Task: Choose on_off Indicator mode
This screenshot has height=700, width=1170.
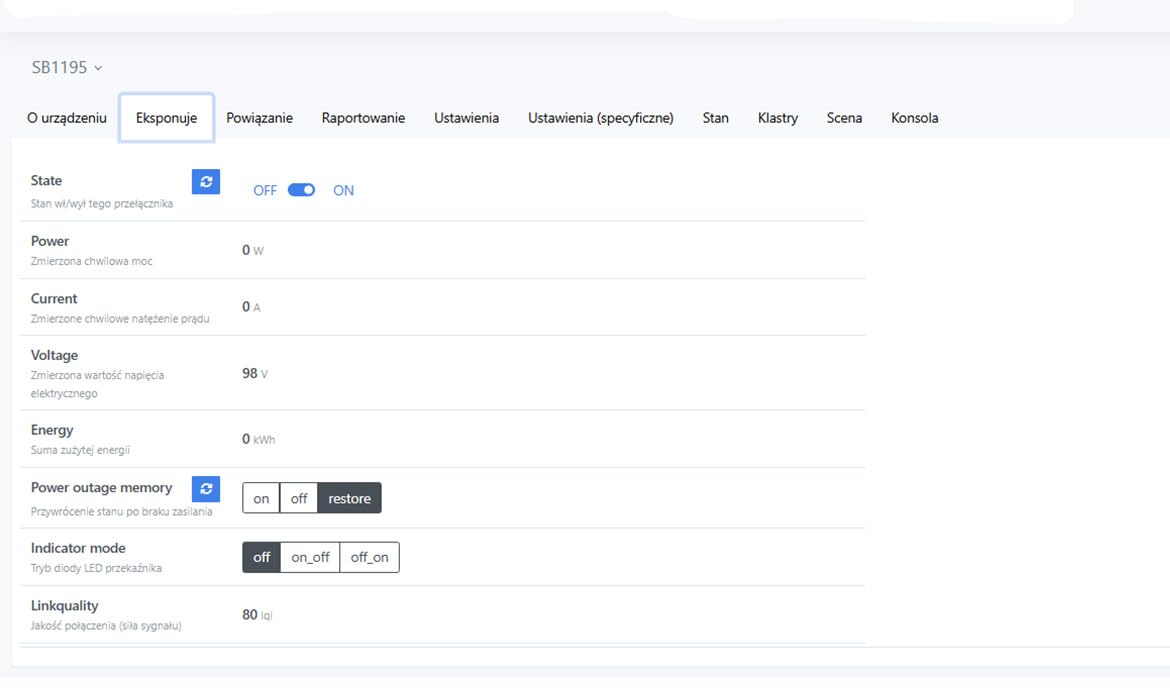Action: click(x=310, y=557)
